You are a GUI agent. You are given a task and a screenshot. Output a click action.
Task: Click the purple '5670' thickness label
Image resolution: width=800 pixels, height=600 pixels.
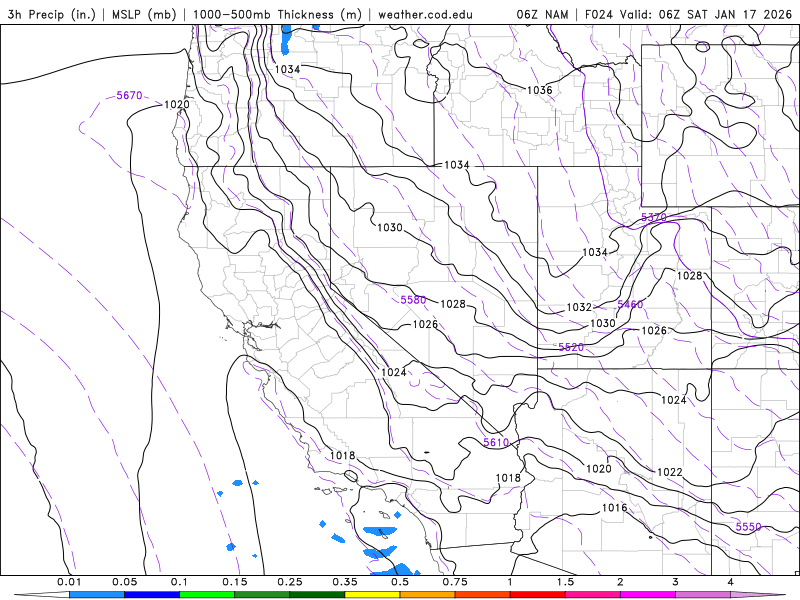click(129, 95)
